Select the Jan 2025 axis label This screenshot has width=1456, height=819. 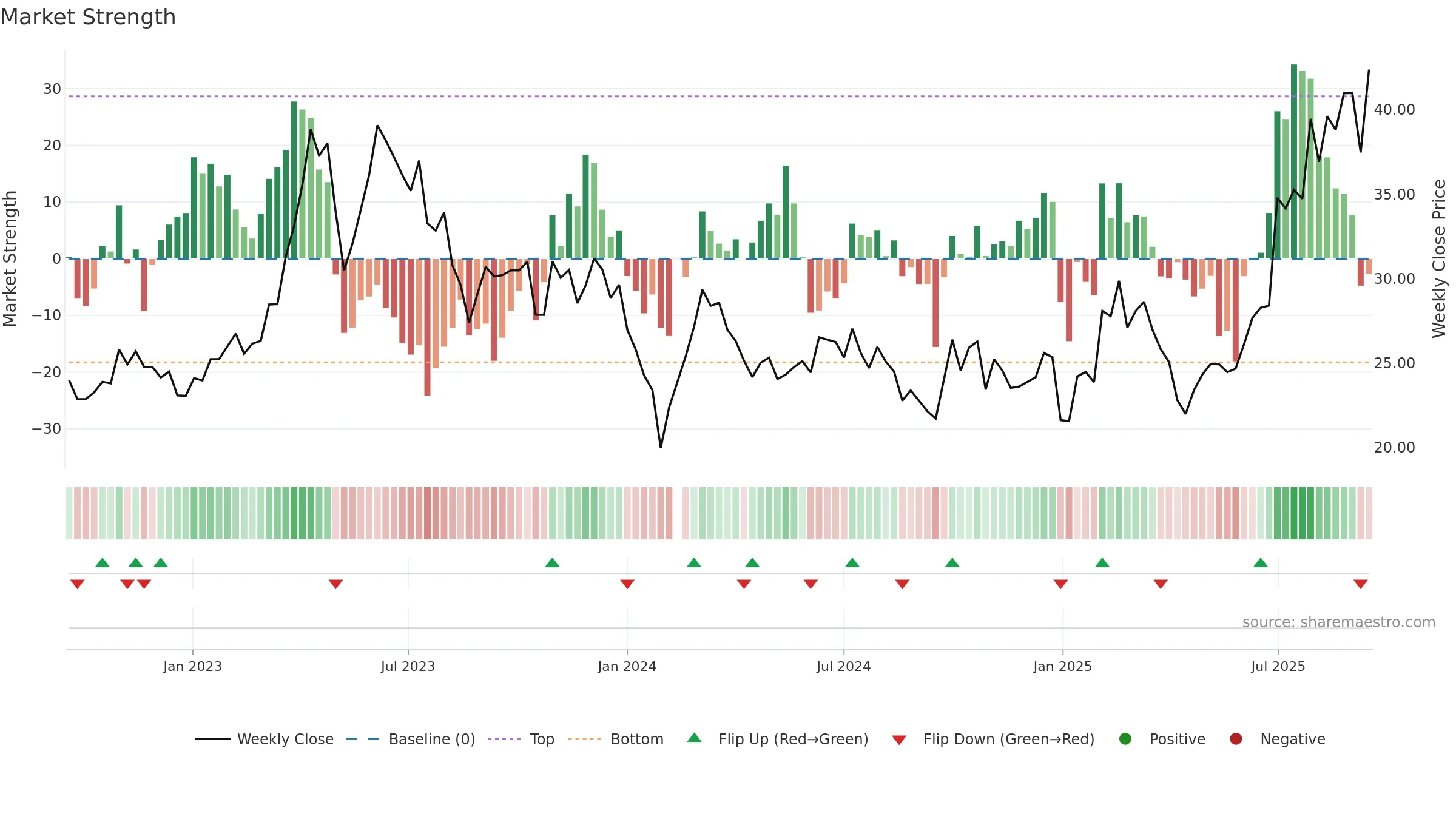(x=1062, y=666)
